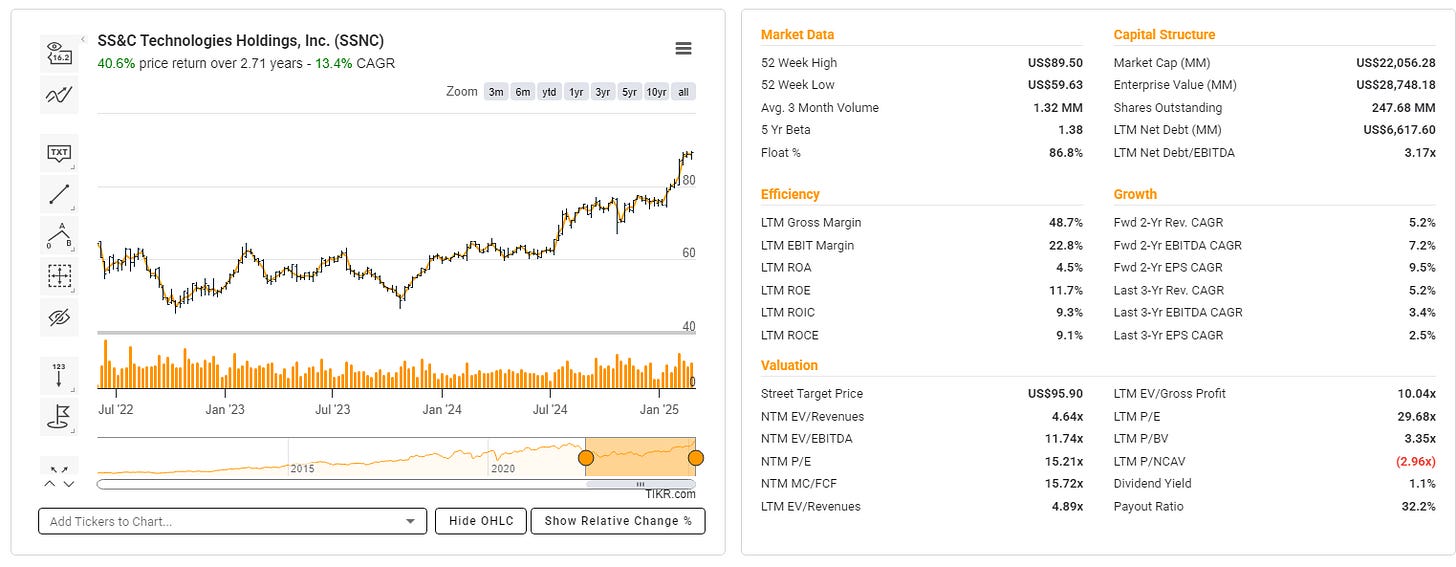The width and height of the screenshot is (1456, 567).
Task: Click the navigator horizontal scrollbar thumb
Action: point(640,484)
